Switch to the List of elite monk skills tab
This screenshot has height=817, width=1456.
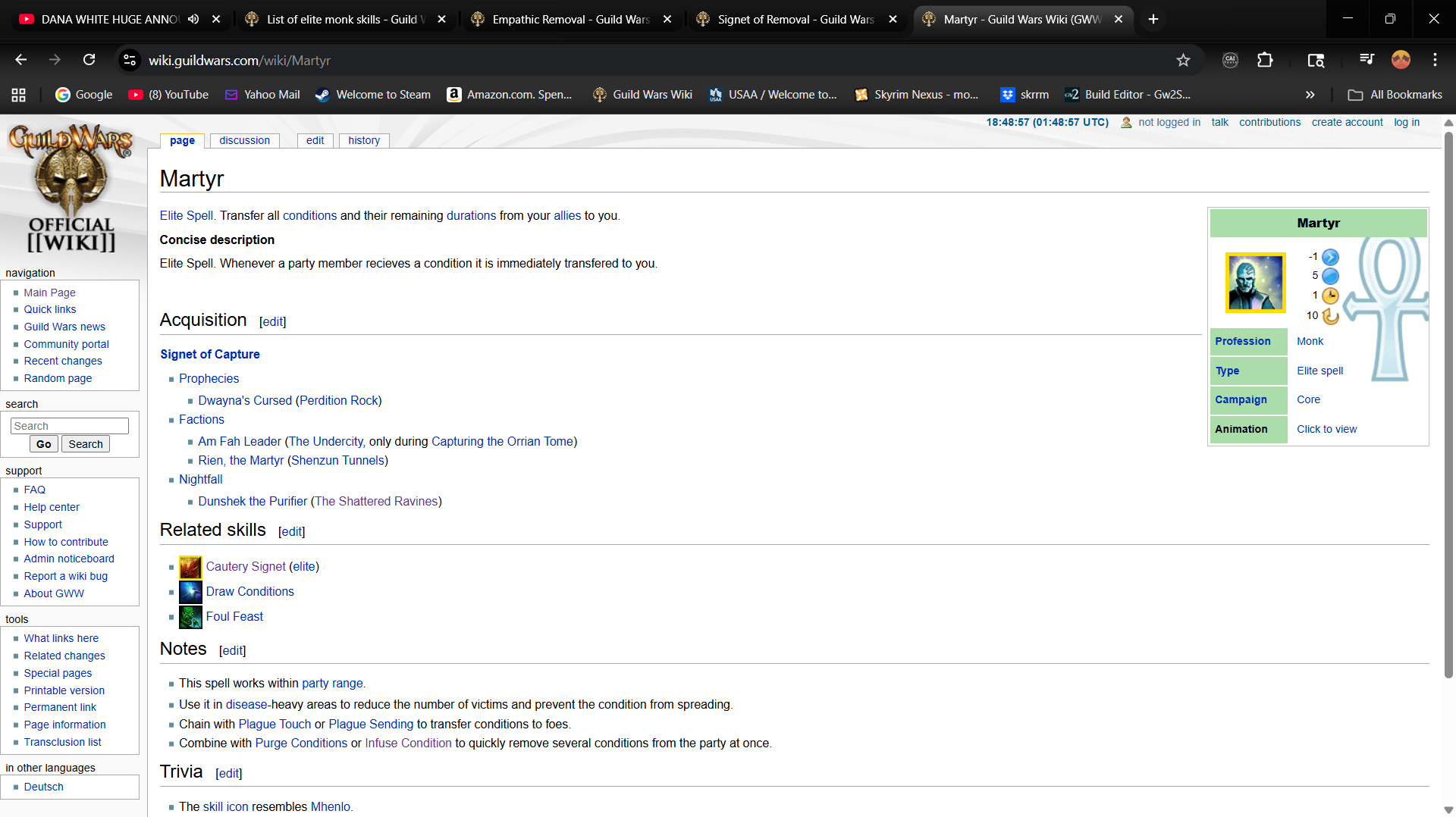tap(346, 19)
